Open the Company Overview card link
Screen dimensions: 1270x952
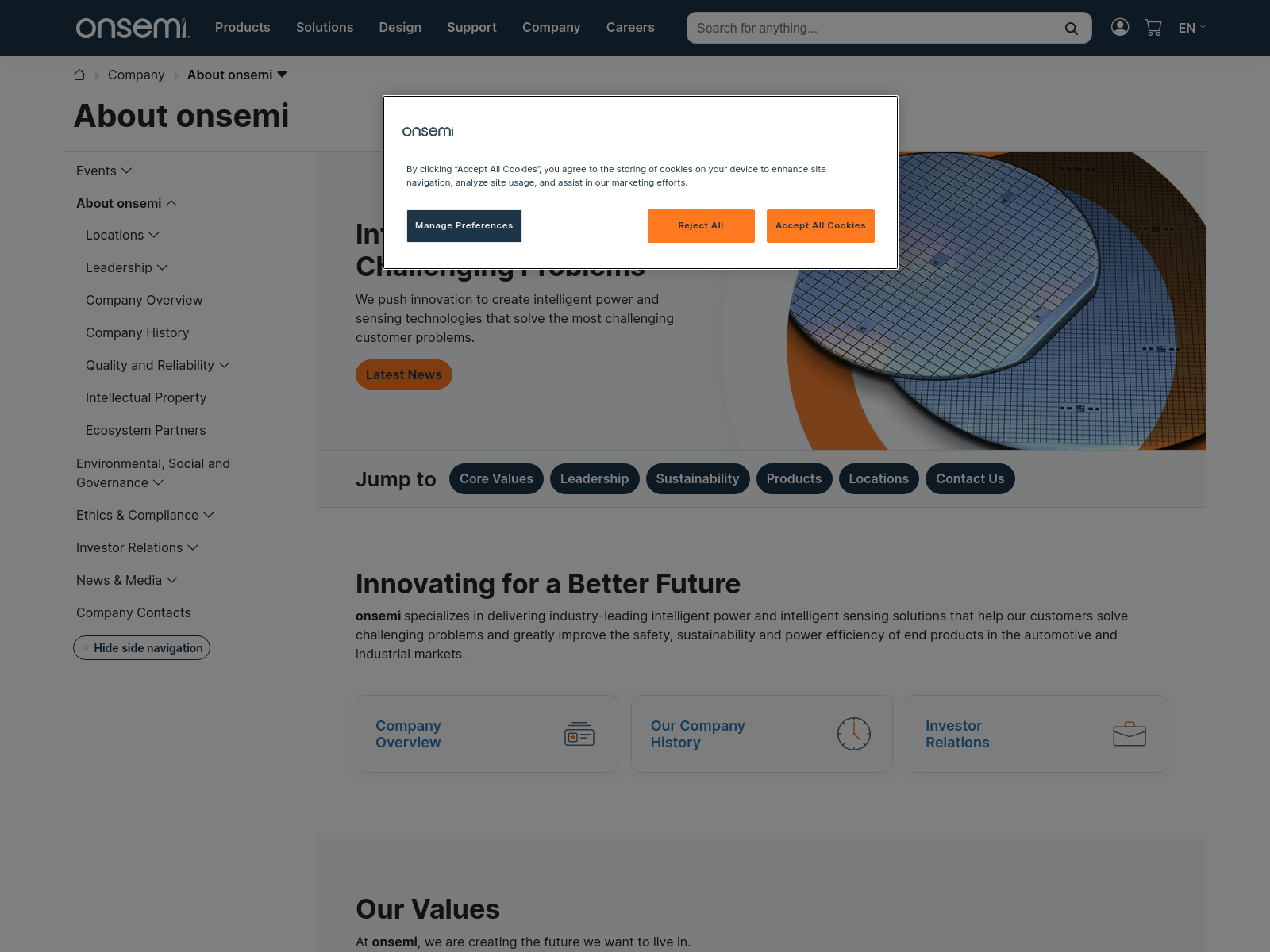pos(408,734)
